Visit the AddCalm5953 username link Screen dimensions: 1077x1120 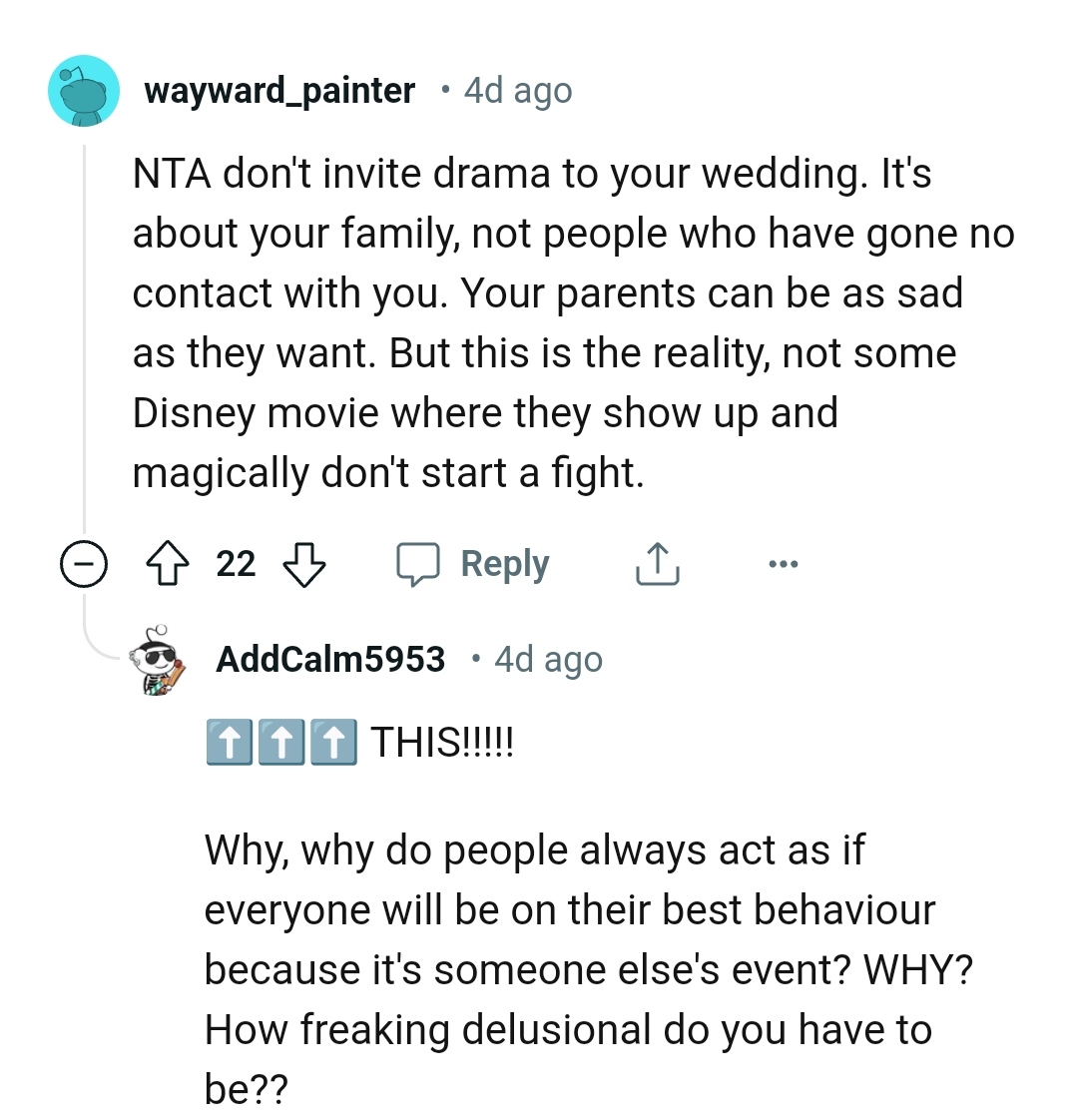[330, 659]
